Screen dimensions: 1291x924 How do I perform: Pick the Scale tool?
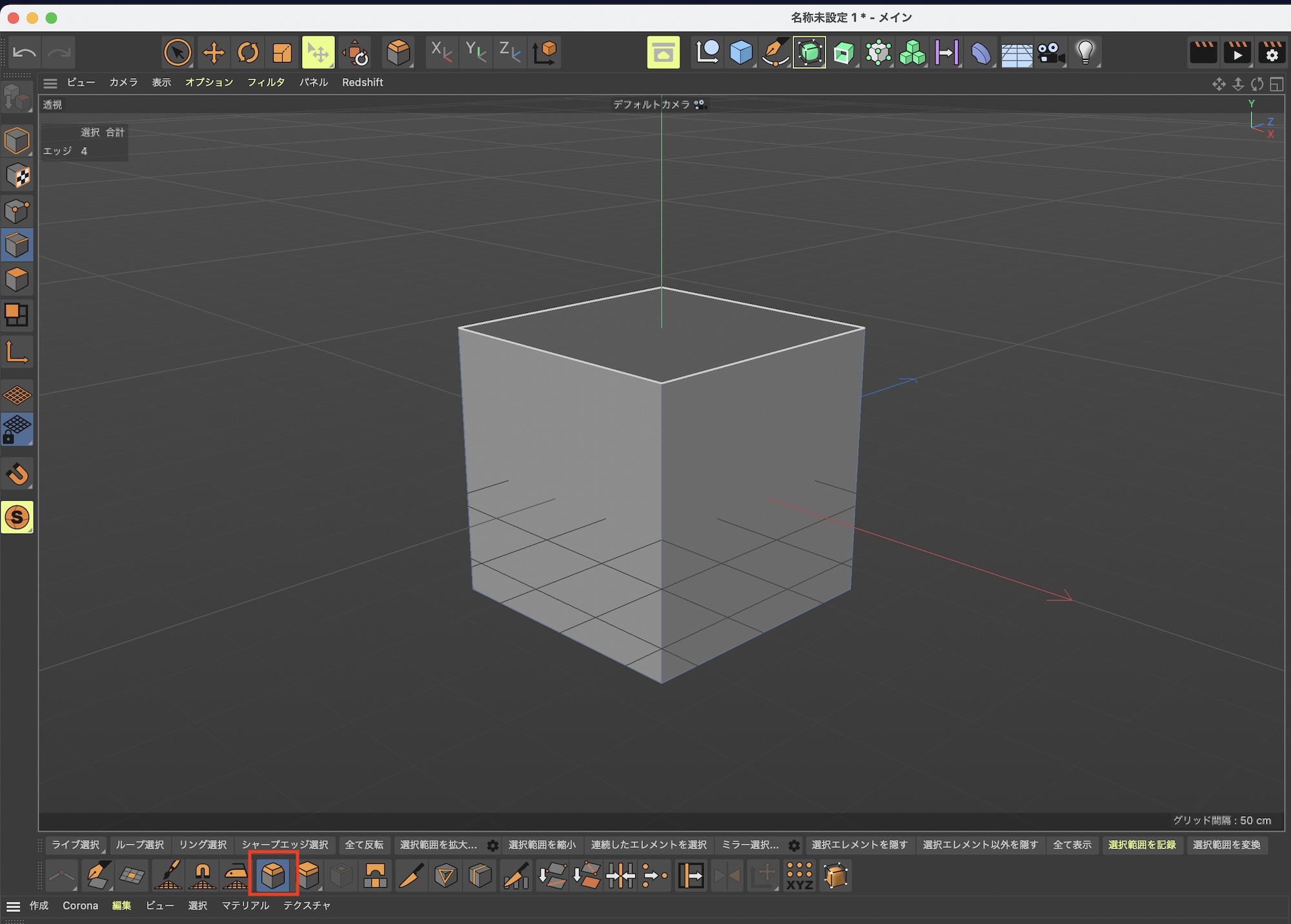coord(282,53)
